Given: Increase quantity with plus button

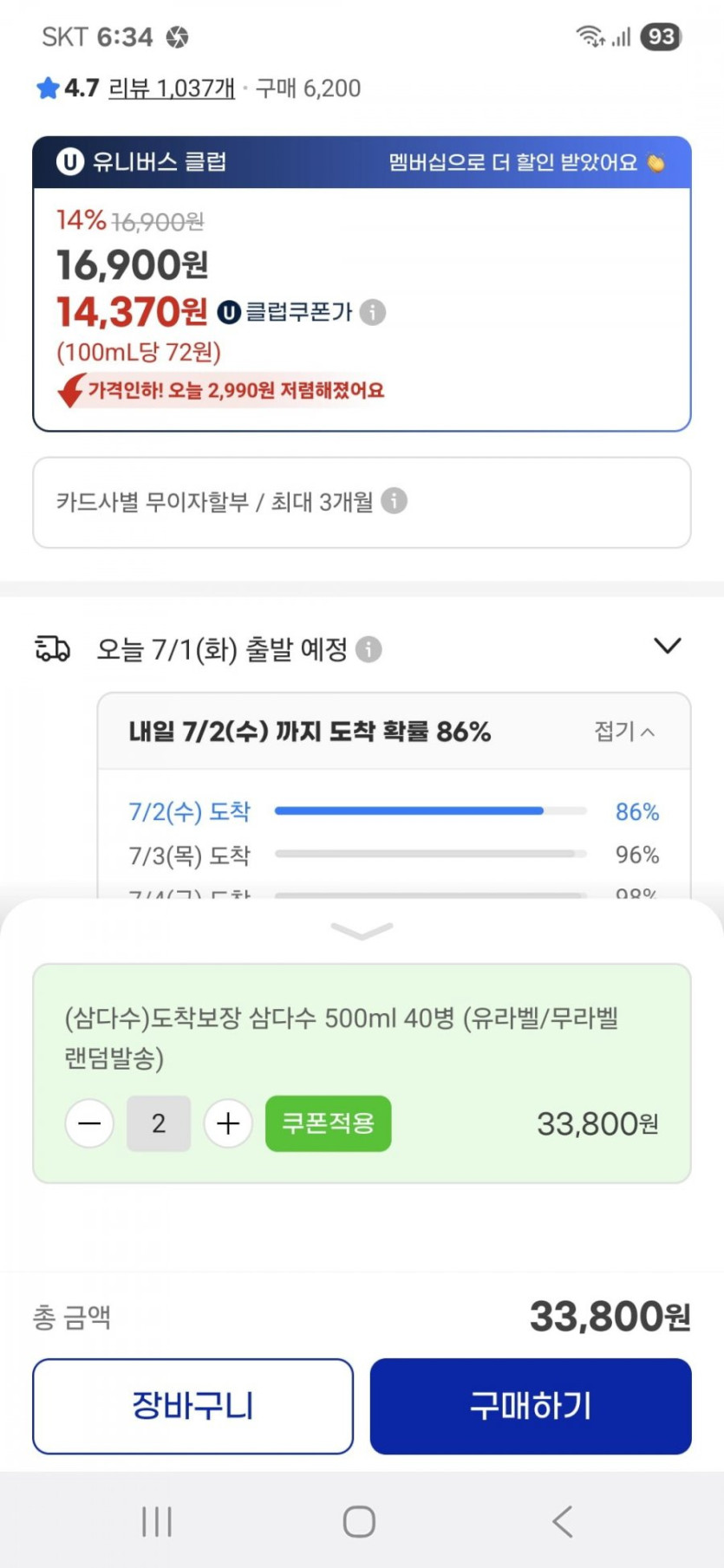Looking at the screenshot, I should [228, 1123].
